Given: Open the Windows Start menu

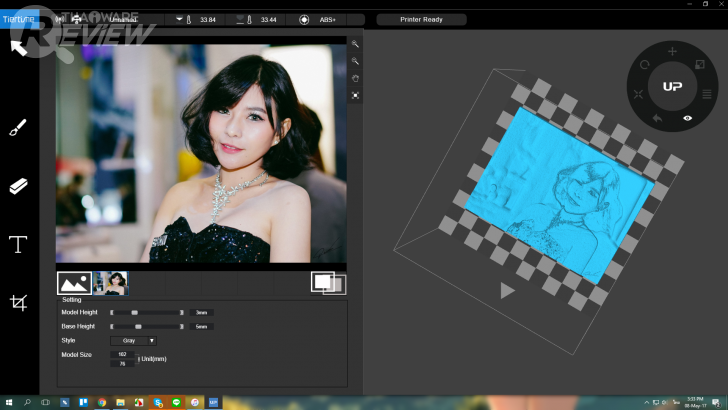Looking at the screenshot, I should click(8, 403).
